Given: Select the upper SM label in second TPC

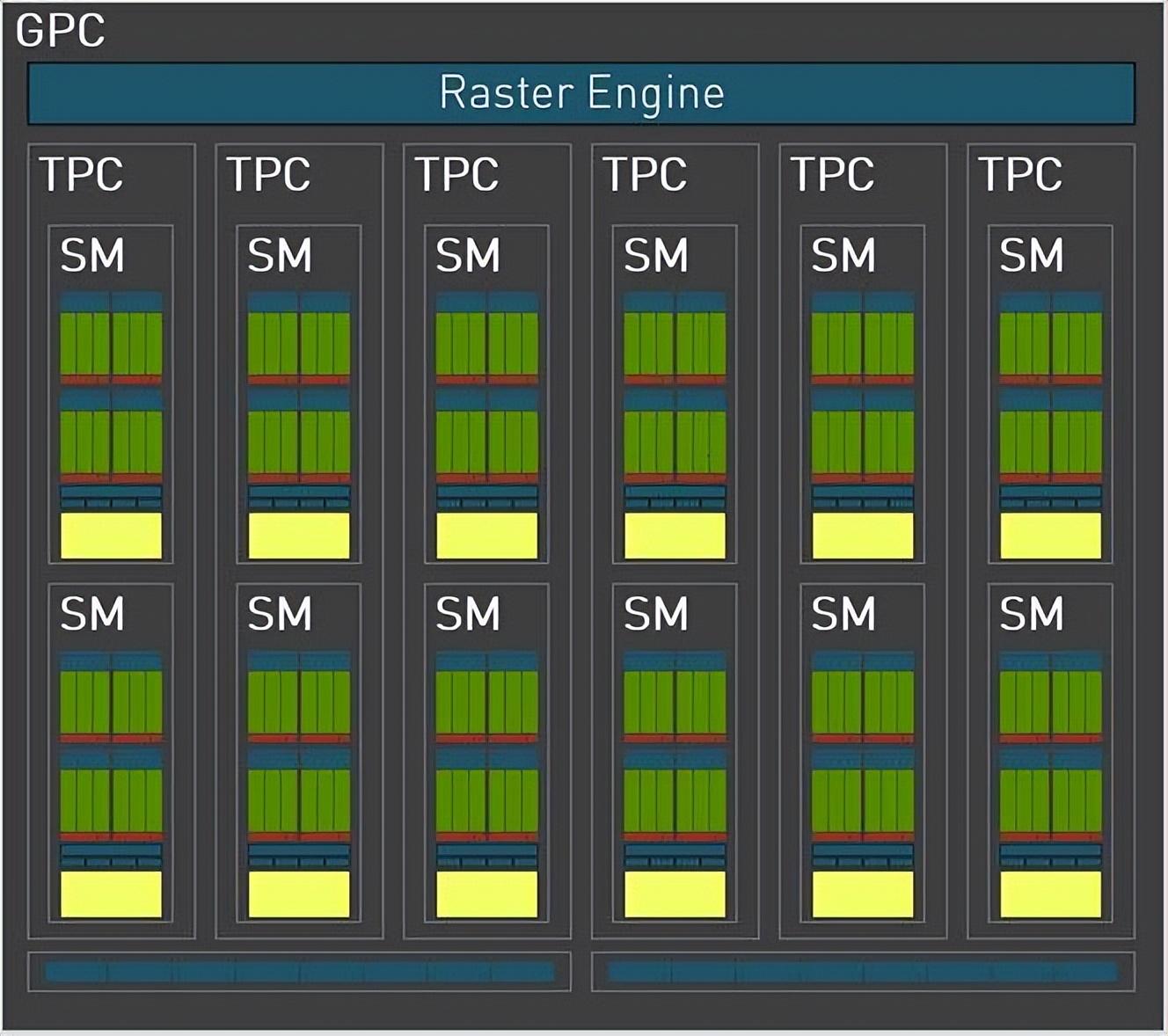Looking at the screenshot, I should click(280, 256).
